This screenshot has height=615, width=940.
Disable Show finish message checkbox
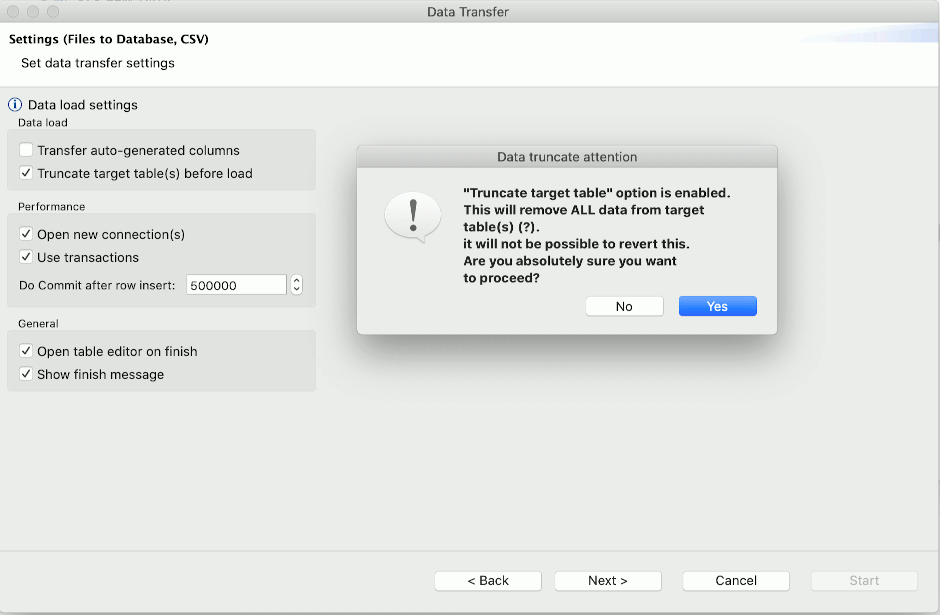click(x=26, y=374)
